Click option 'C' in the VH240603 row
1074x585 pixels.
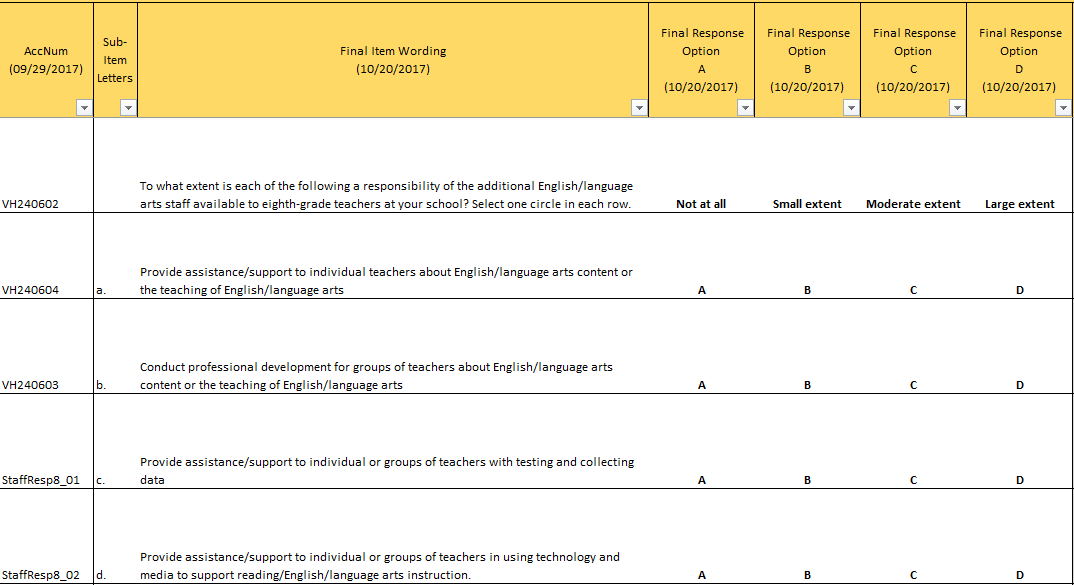[914, 346]
